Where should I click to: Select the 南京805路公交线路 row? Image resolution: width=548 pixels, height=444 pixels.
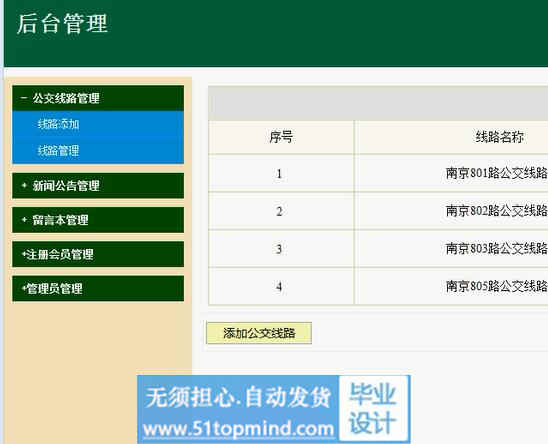click(x=378, y=286)
